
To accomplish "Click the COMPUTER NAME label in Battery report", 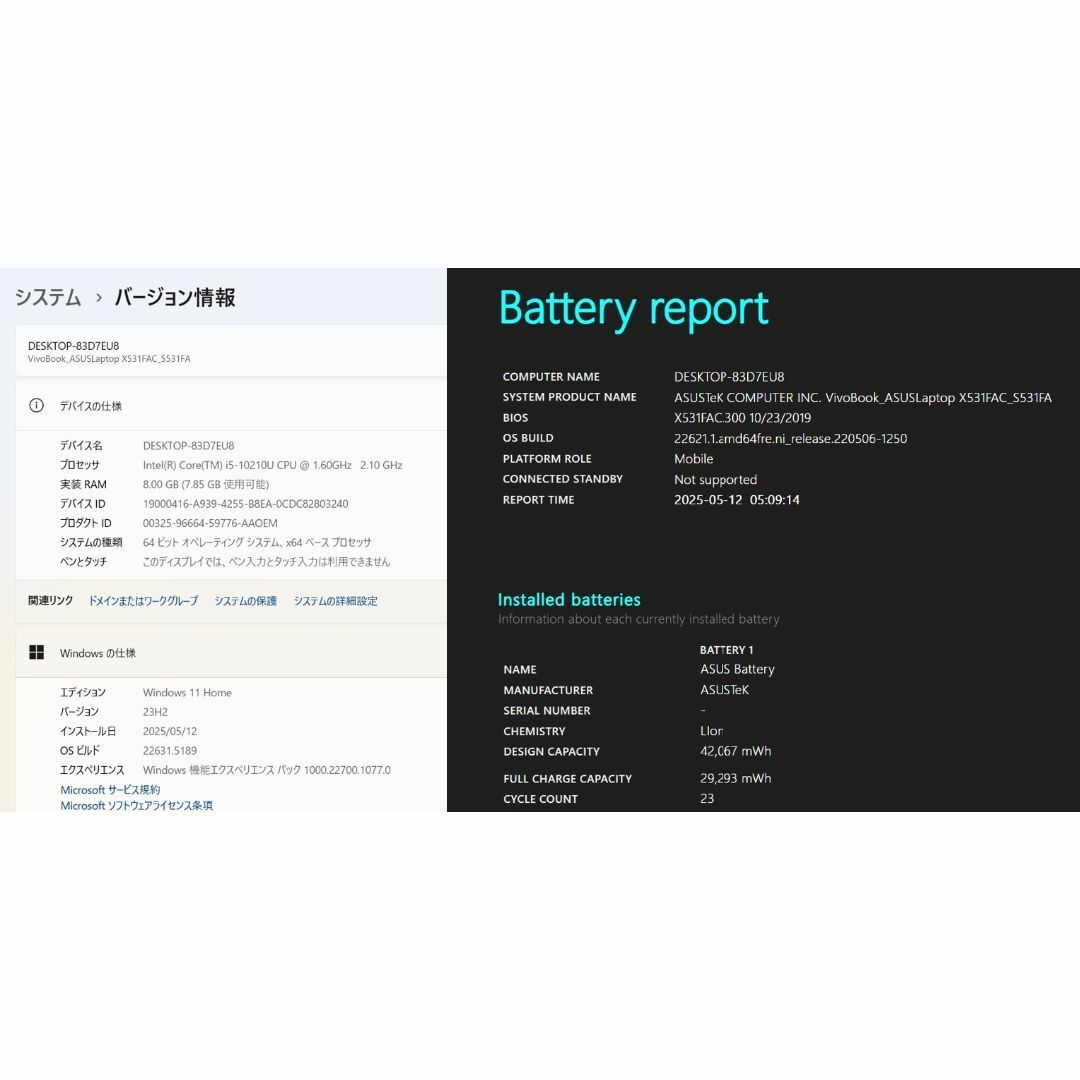I will (551, 377).
